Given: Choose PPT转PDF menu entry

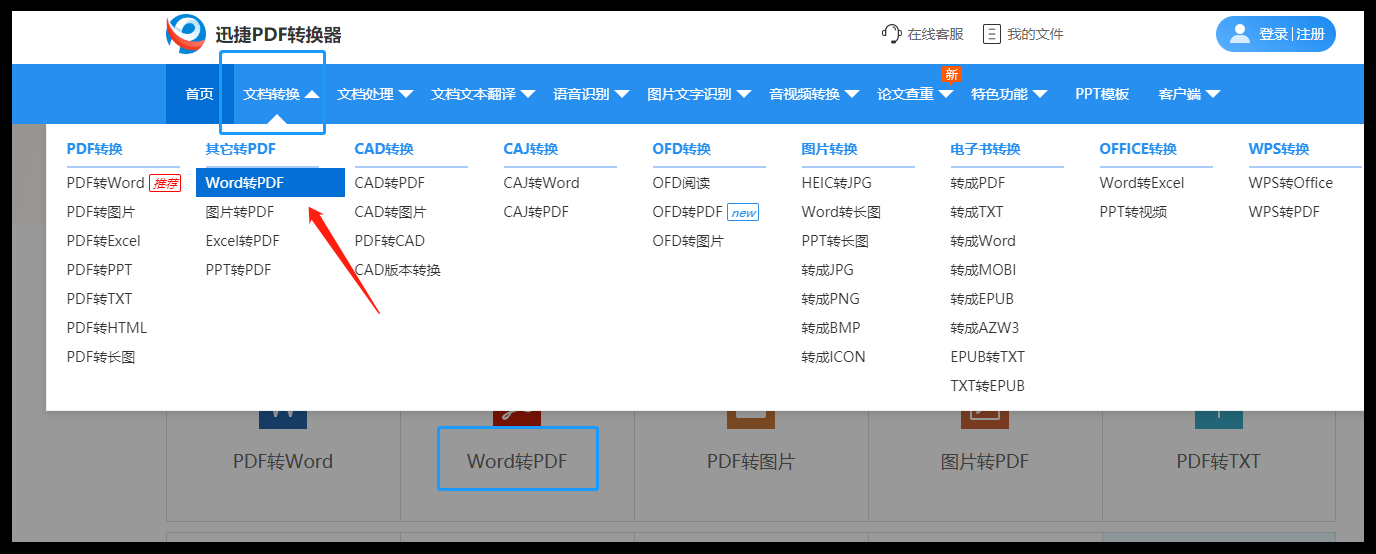Looking at the screenshot, I should tap(239, 270).
